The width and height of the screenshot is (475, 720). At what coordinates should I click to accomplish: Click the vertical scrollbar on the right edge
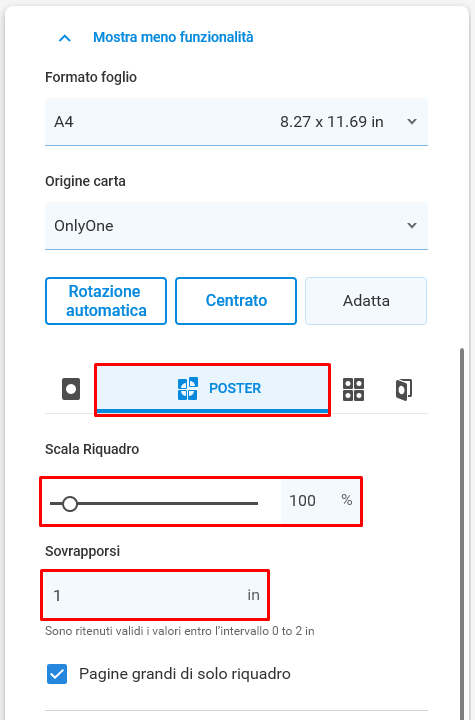tap(462, 533)
